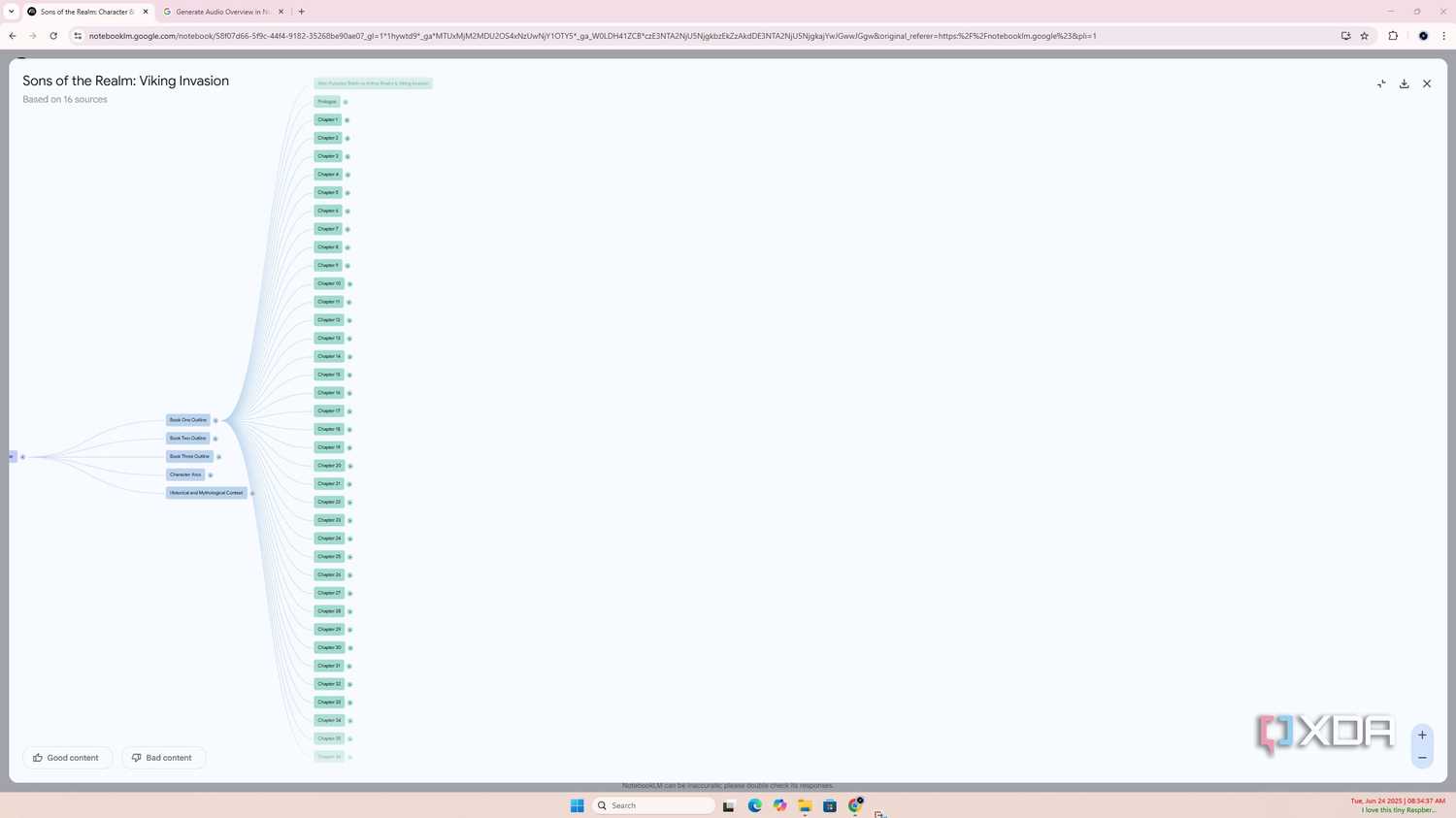Select the Character Arcs node
This screenshot has height=818, width=1456.
(185, 474)
